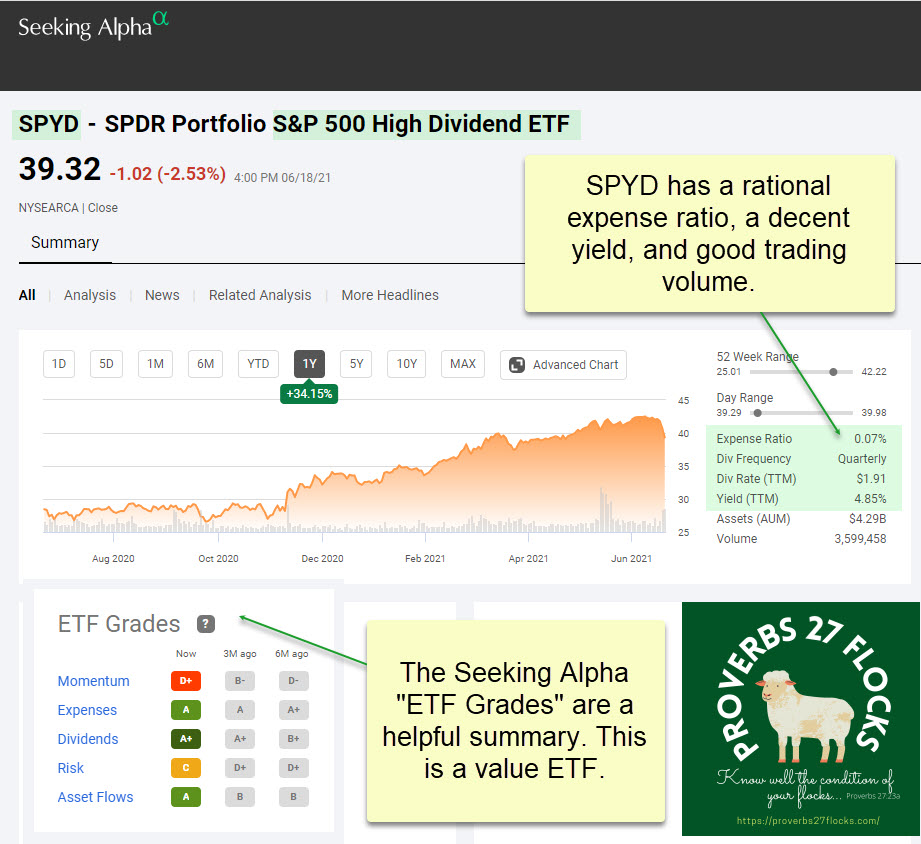This screenshot has width=921, height=844.
Task: Click the 52 Week Range slider marker
Action: (833, 371)
